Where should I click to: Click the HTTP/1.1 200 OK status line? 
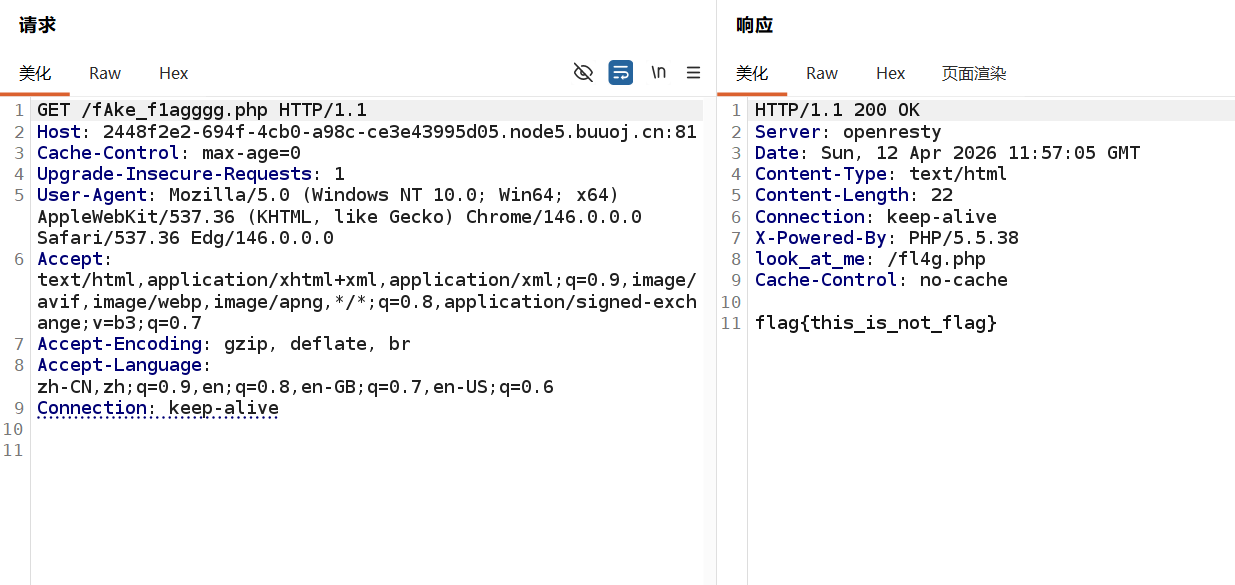[837, 110]
